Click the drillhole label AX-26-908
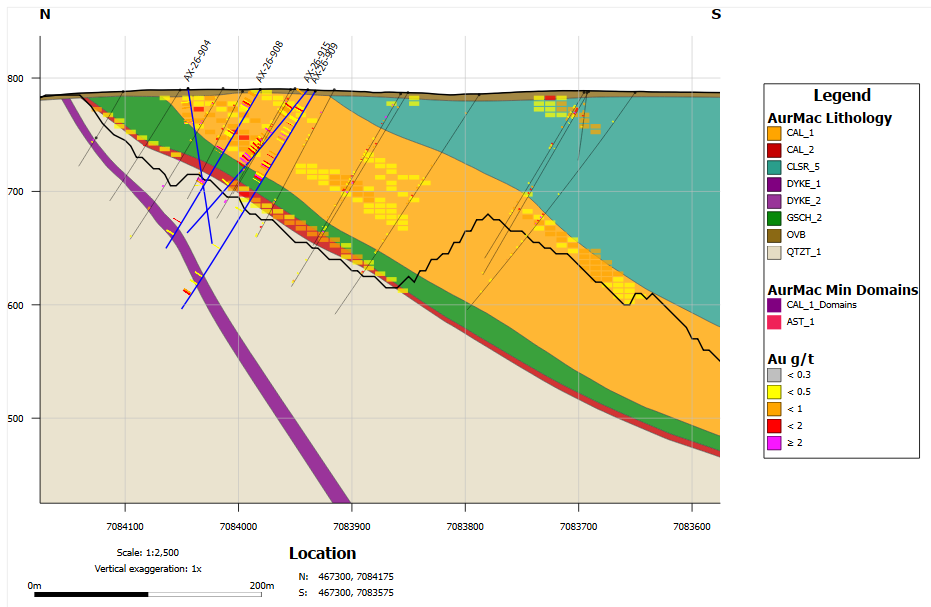This screenshot has height=607, width=931. (270, 61)
